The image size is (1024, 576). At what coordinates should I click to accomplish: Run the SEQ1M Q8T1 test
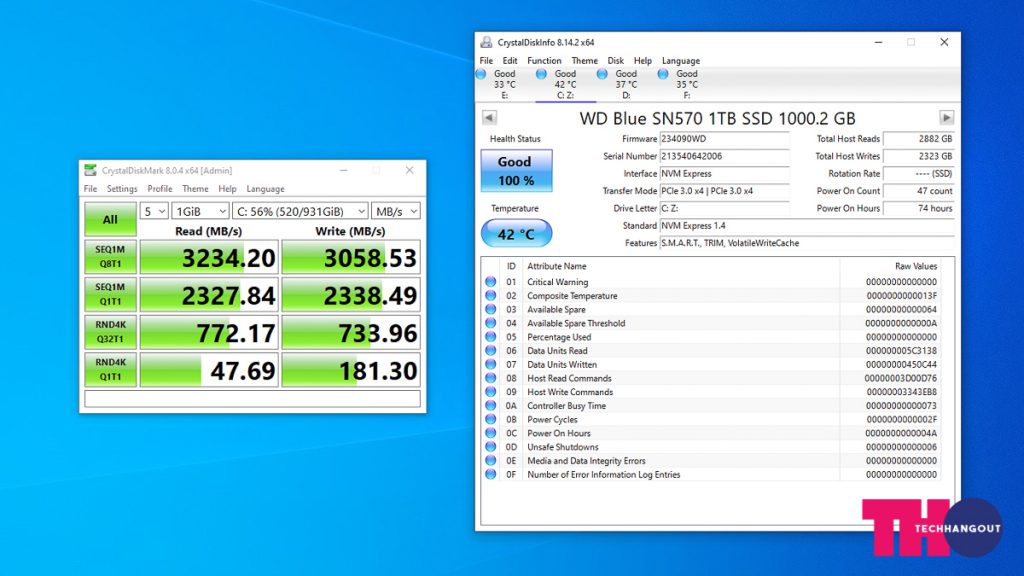pos(110,257)
